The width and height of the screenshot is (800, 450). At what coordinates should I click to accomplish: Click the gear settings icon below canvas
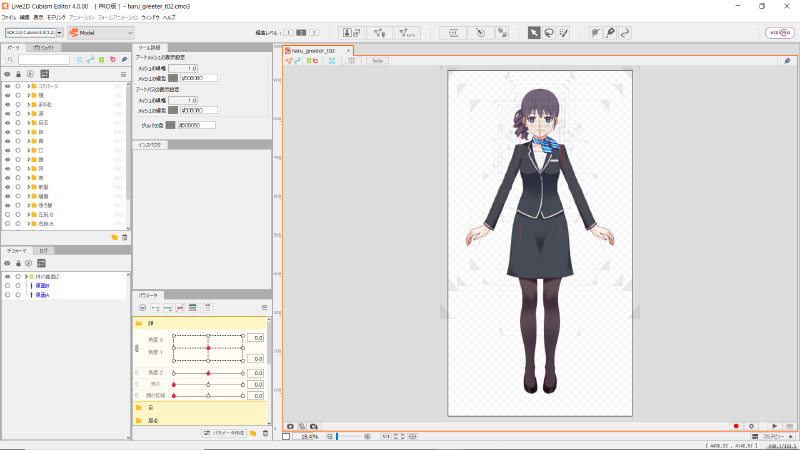click(752, 426)
